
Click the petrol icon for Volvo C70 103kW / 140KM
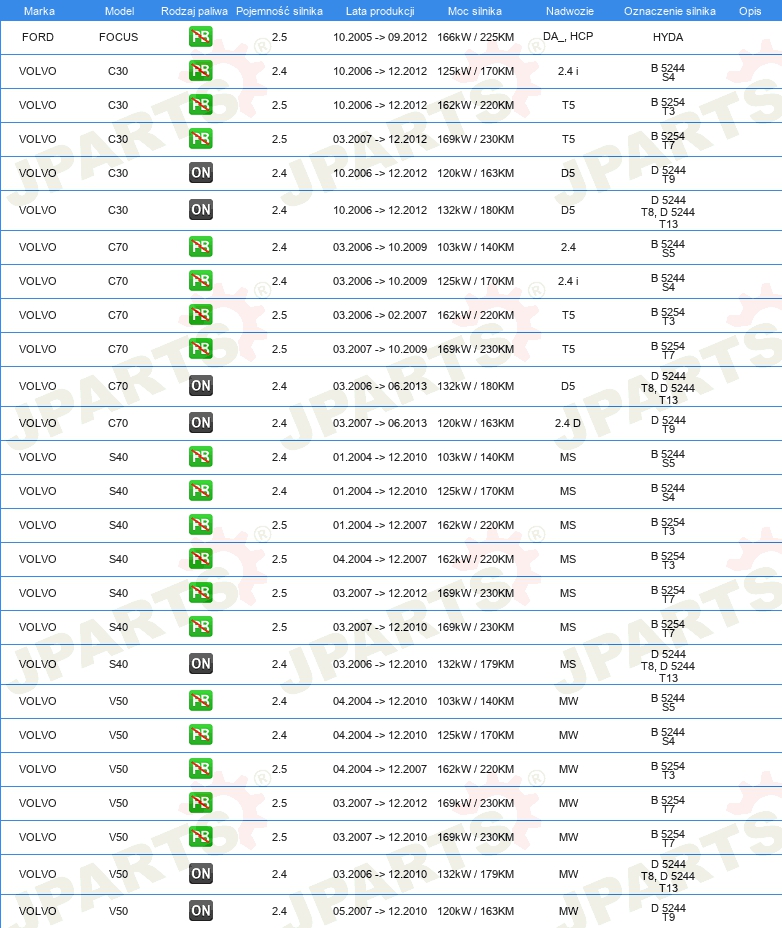click(x=201, y=247)
